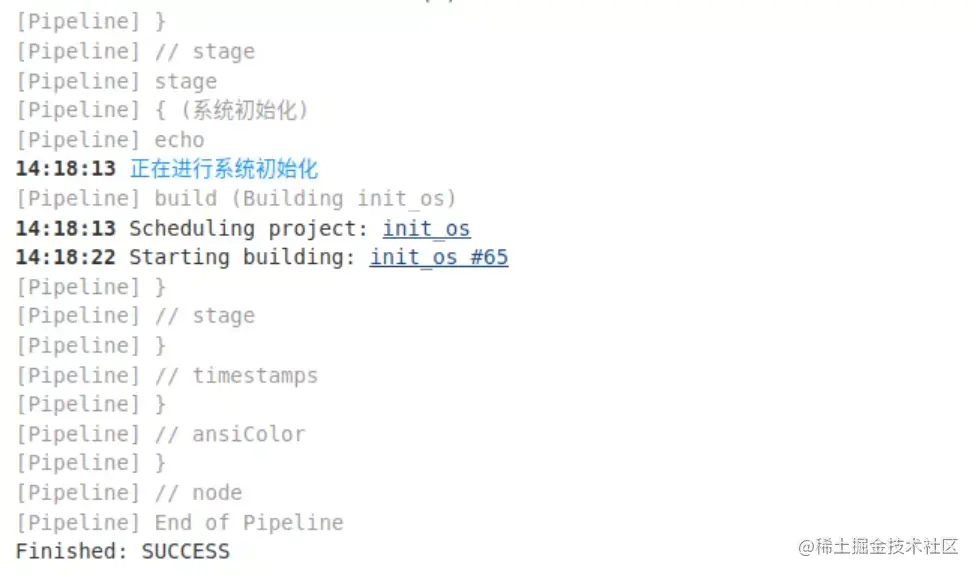Open the init_os project link
The height and width of the screenshot is (575, 977).
pos(426,228)
